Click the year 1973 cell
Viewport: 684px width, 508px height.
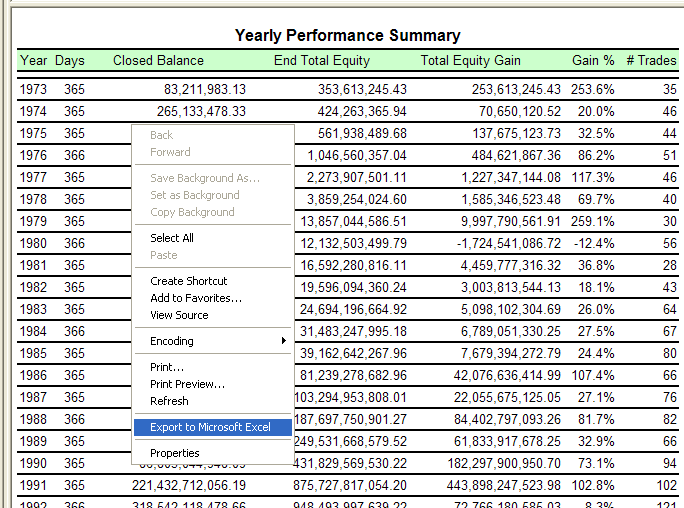[x=33, y=89]
